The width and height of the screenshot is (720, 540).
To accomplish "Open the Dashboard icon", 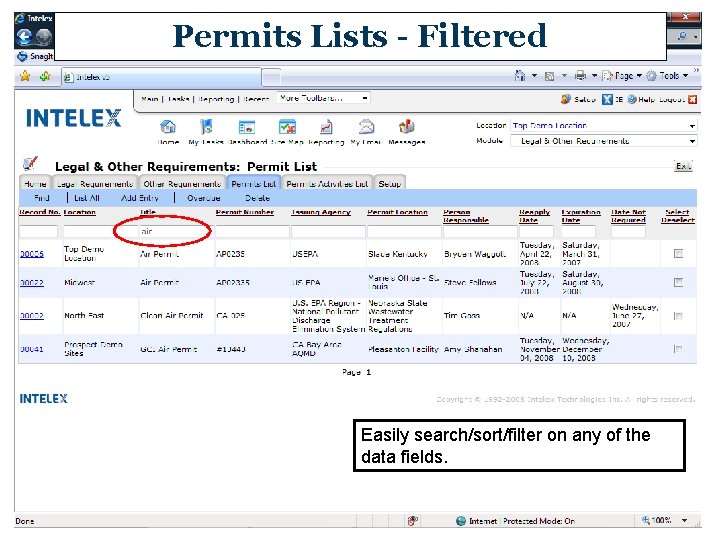I will [247, 127].
